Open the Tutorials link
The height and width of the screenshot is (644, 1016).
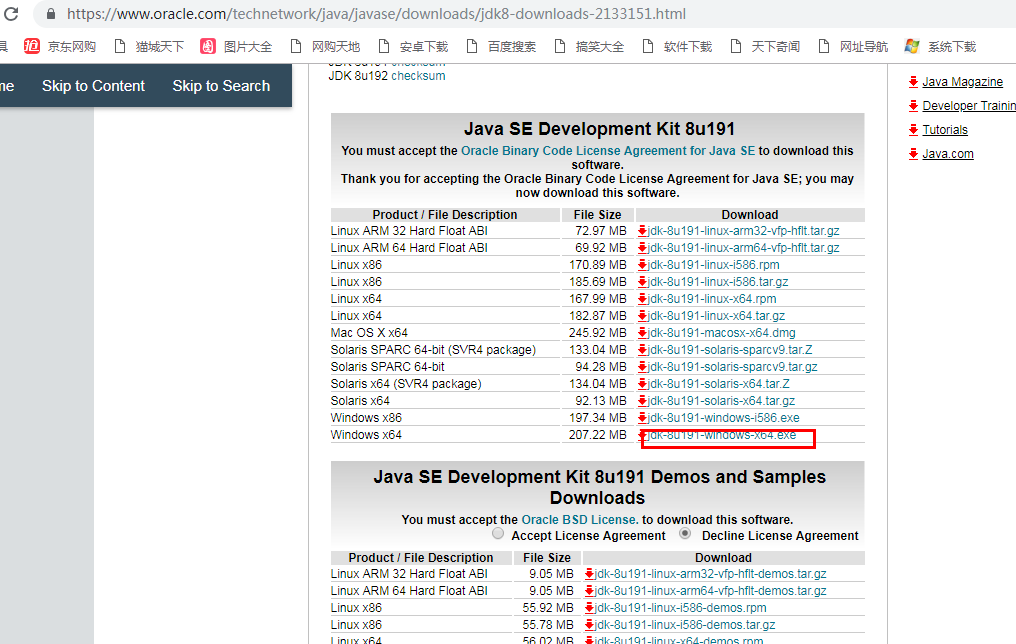click(945, 130)
